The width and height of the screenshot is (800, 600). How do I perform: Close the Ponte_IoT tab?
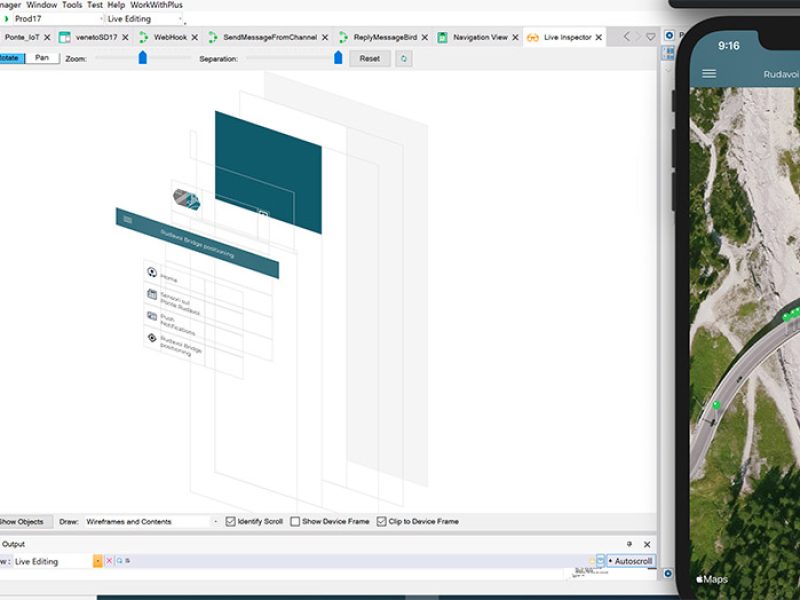tap(47, 37)
